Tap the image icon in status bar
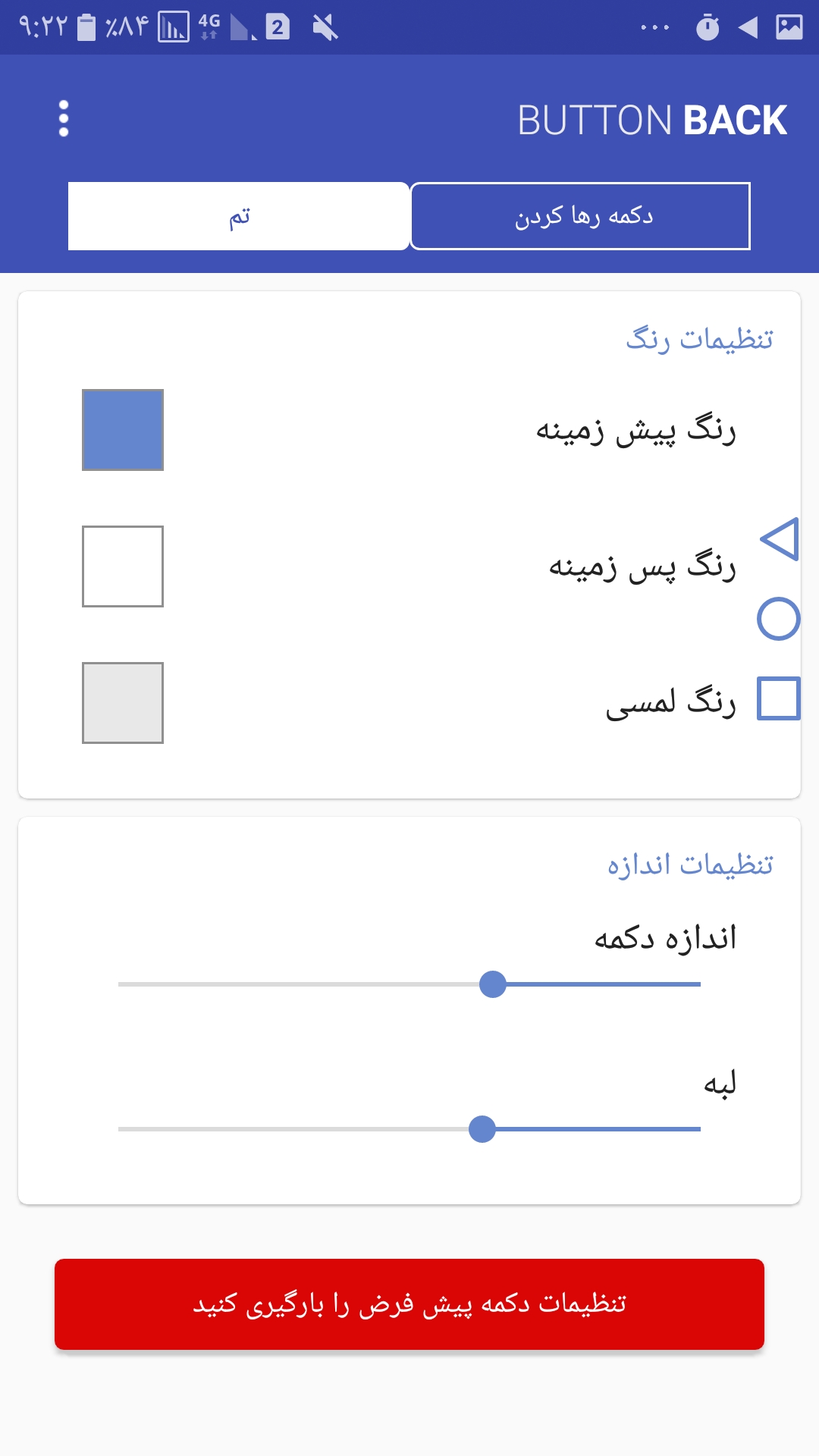The height and width of the screenshot is (1456, 819). click(x=789, y=27)
